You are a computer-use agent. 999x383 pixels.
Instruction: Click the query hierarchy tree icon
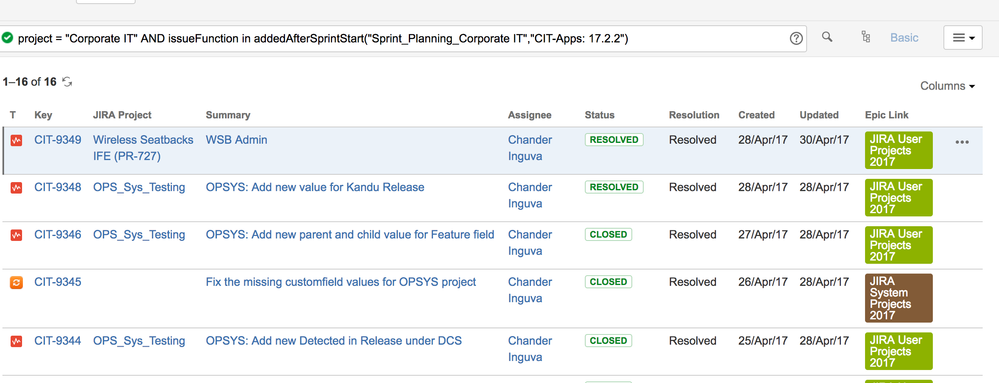point(865,37)
